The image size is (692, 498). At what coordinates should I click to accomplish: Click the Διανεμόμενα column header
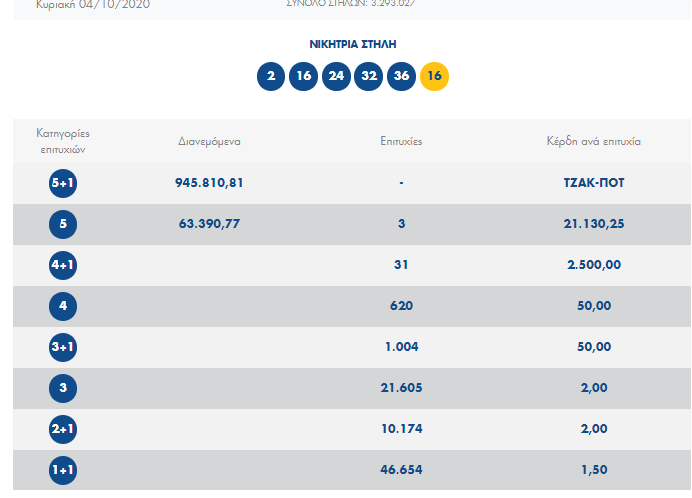[x=209, y=142]
